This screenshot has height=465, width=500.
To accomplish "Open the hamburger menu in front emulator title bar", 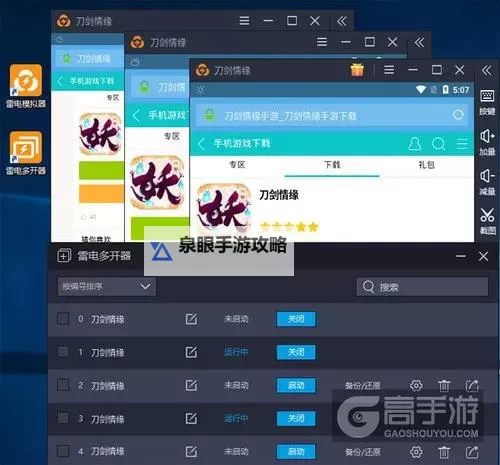I will [389, 70].
